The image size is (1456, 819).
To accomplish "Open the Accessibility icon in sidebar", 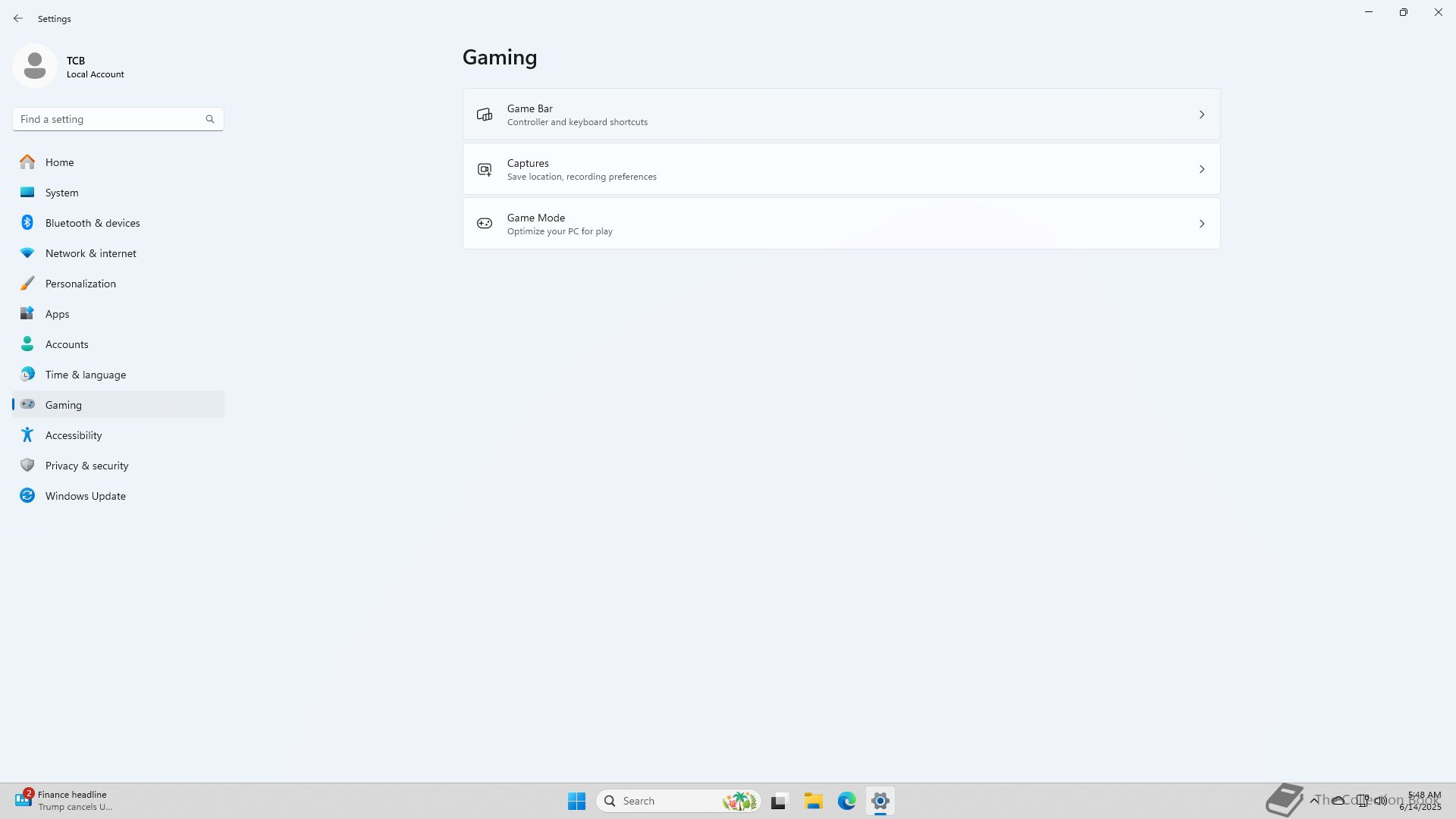I will tap(27, 435).
